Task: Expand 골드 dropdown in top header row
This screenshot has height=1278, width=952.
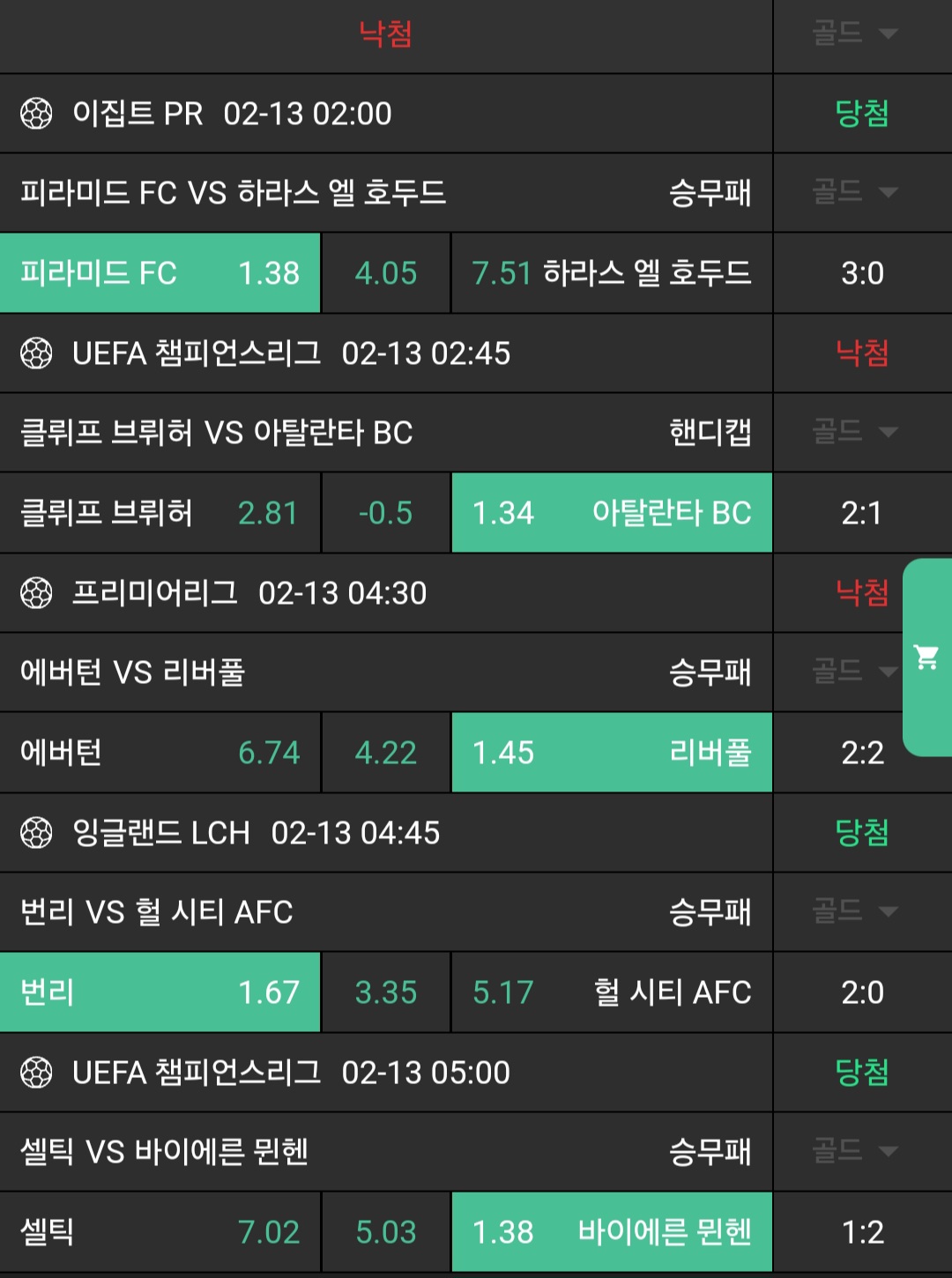Action: 854,33
